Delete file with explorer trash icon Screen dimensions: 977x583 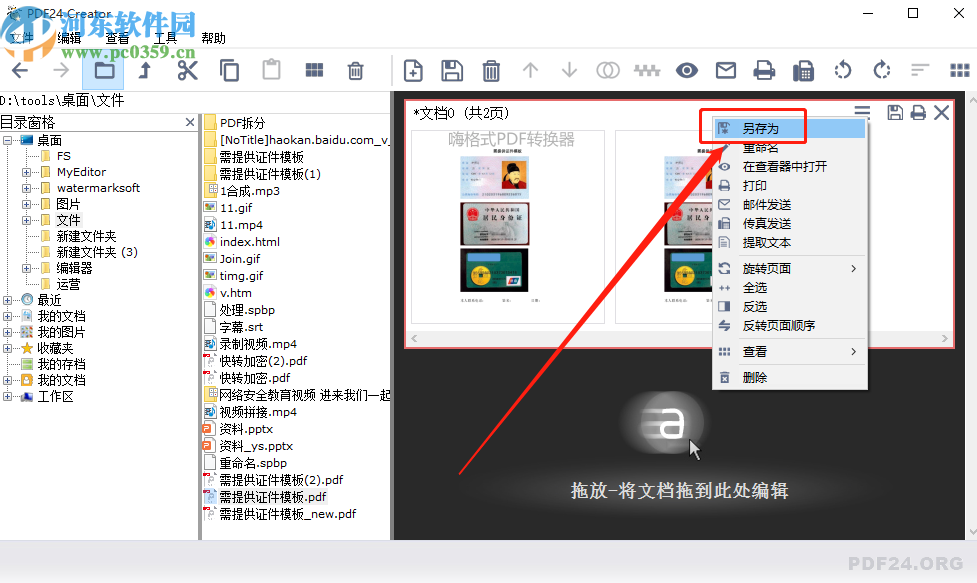[355, 70]
